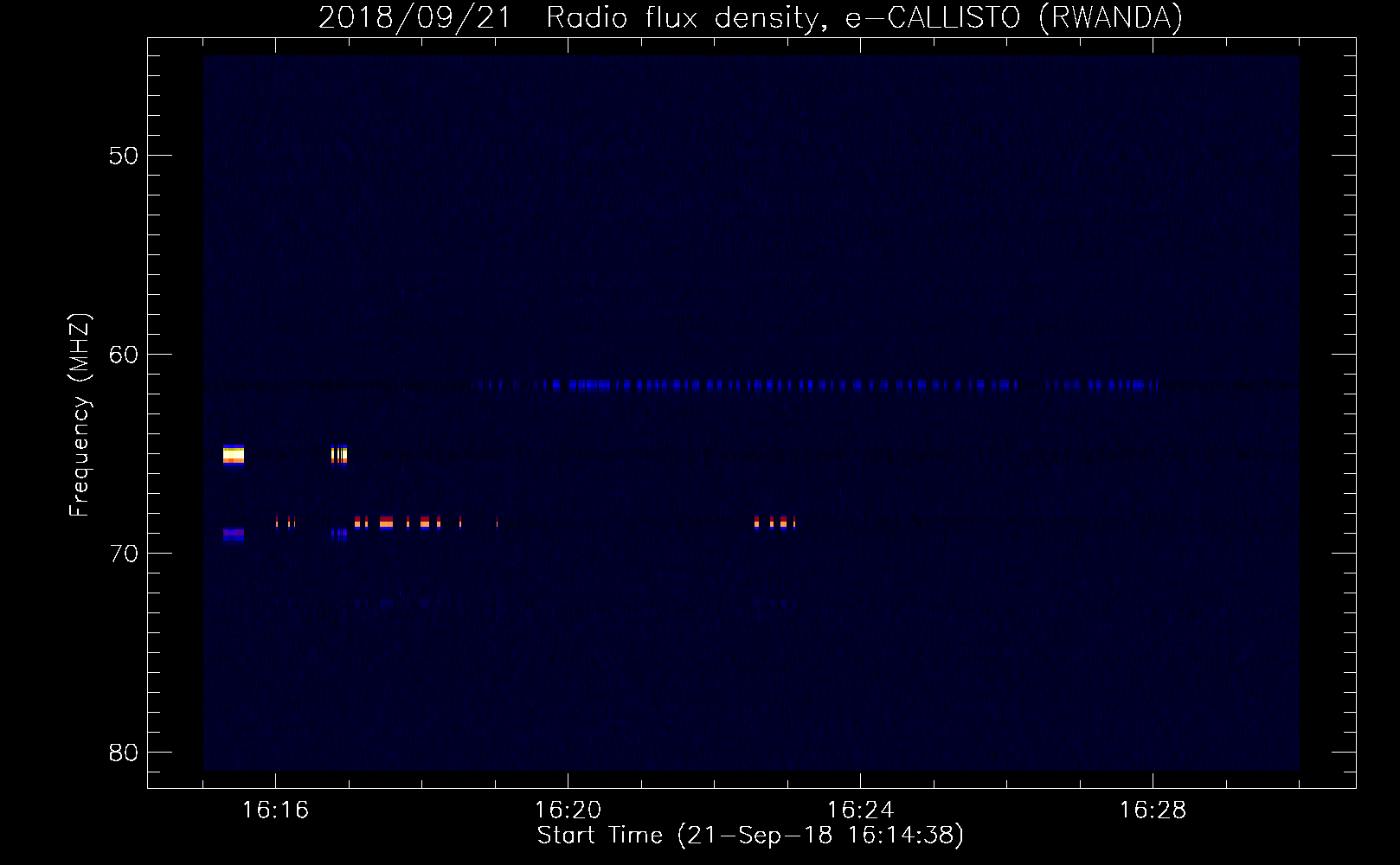Viewport: 1400px width, 865px height.
Task: Click the '80' frequency tick label
Action: click(x=124, y=753)
